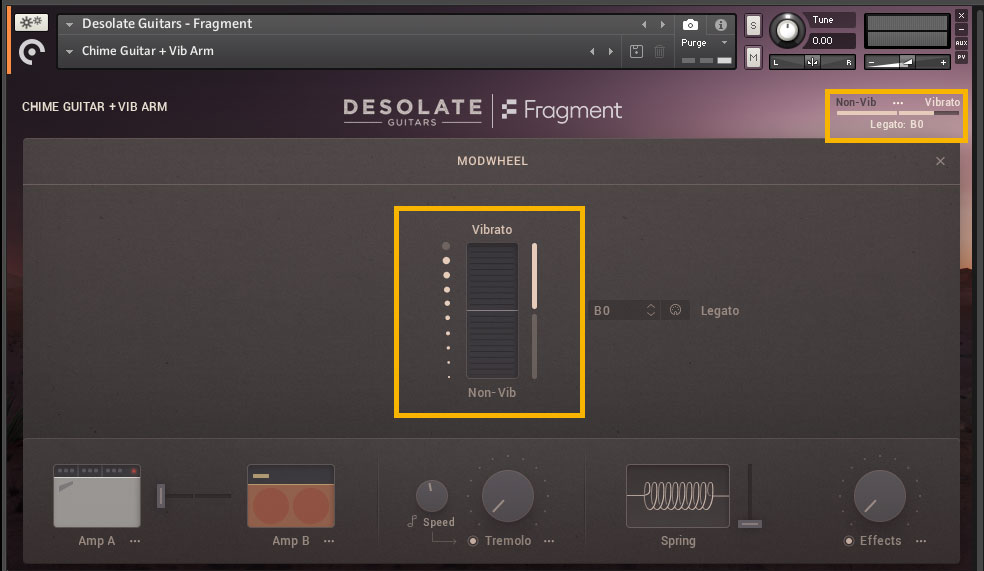This screenshot has width=984, height=571.
Task: Select the Amp B amplifier thumbnail
Action: click(291, 496)
